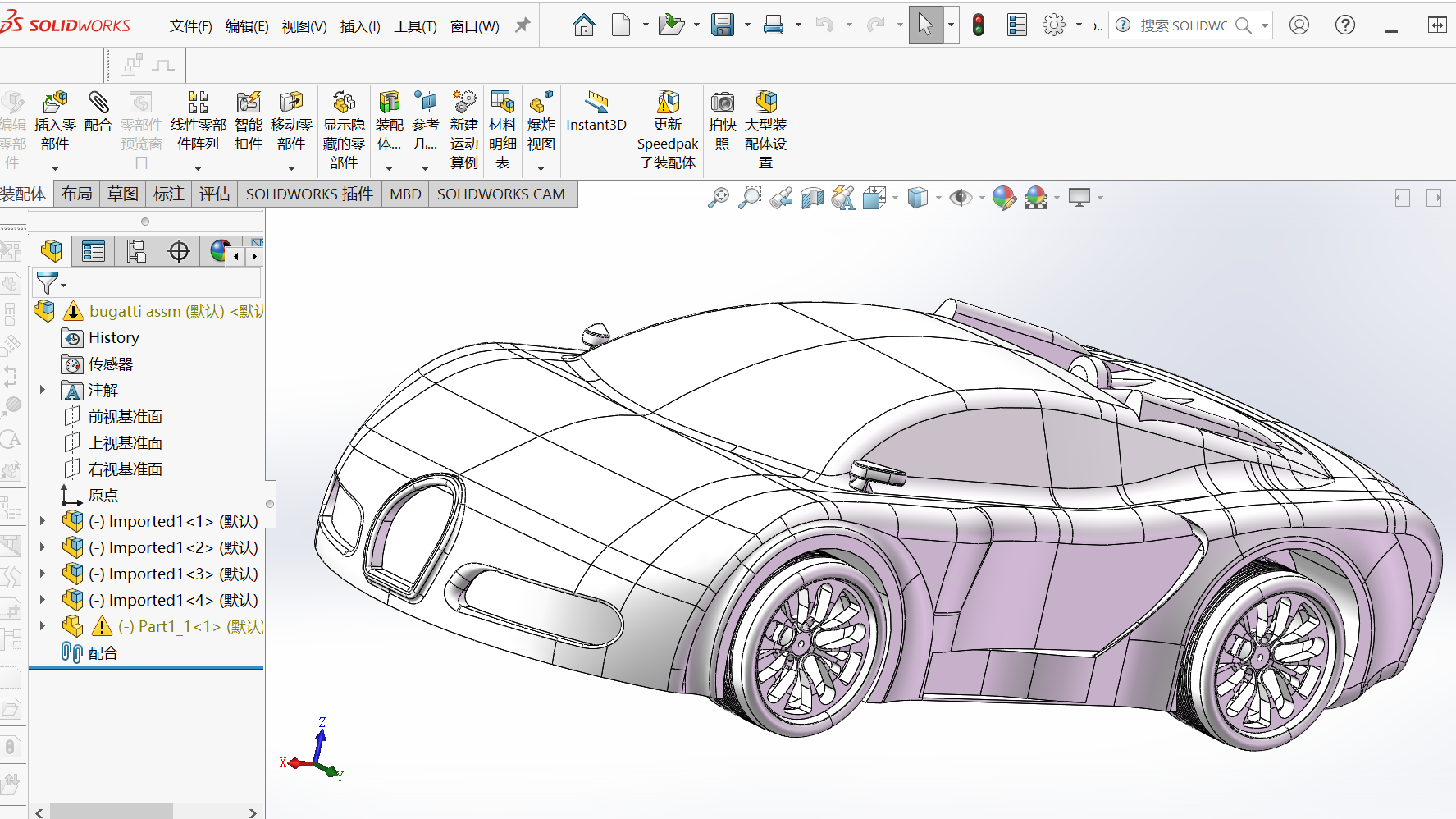
Task: Expand the 注解 annotations node
Action: [x=42, y=390]
